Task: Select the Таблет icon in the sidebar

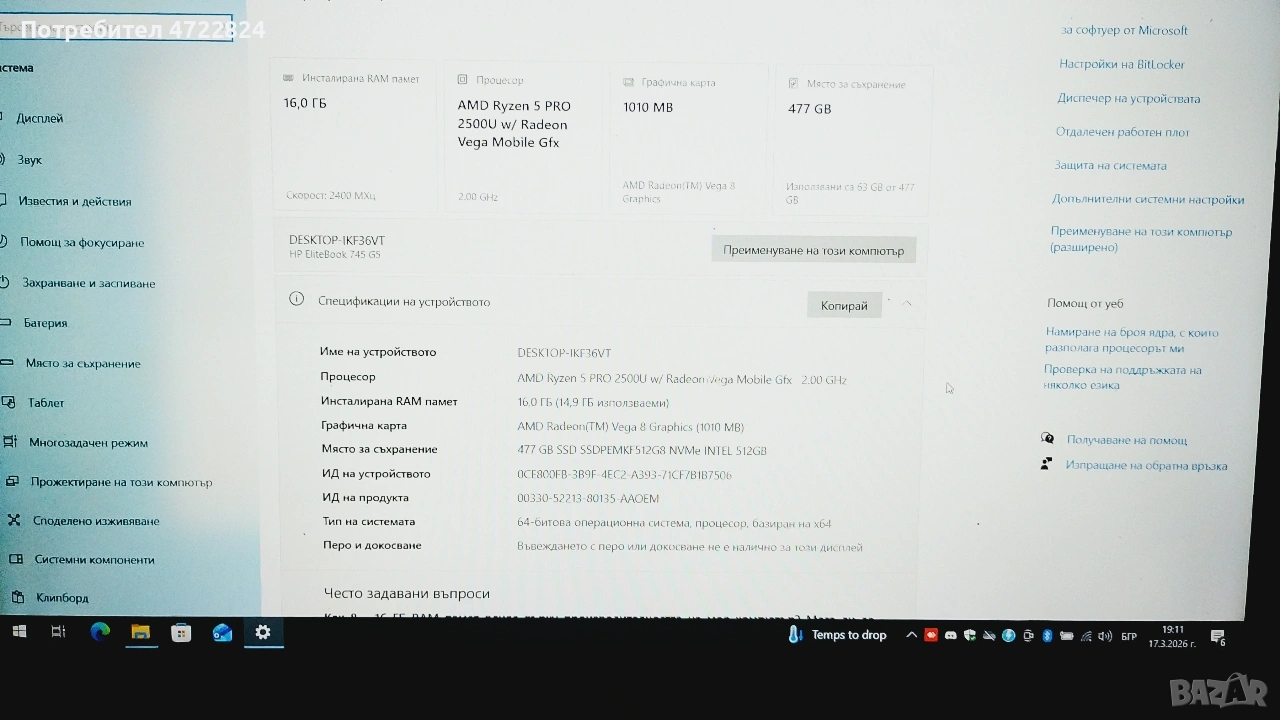Action: (9, 402)
